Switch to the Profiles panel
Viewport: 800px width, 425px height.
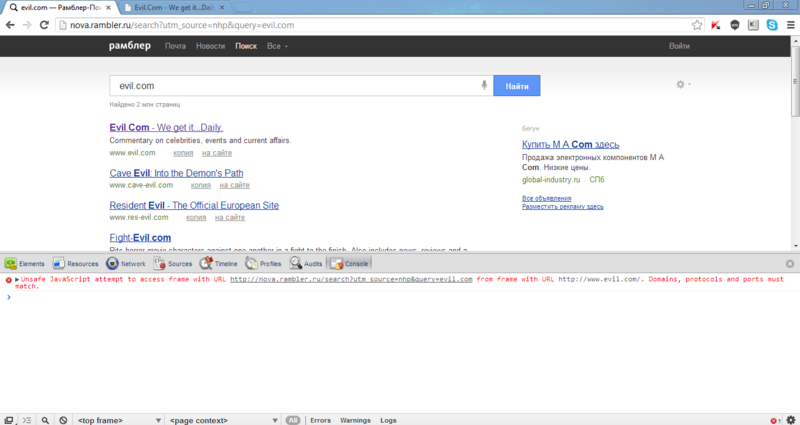263,264
